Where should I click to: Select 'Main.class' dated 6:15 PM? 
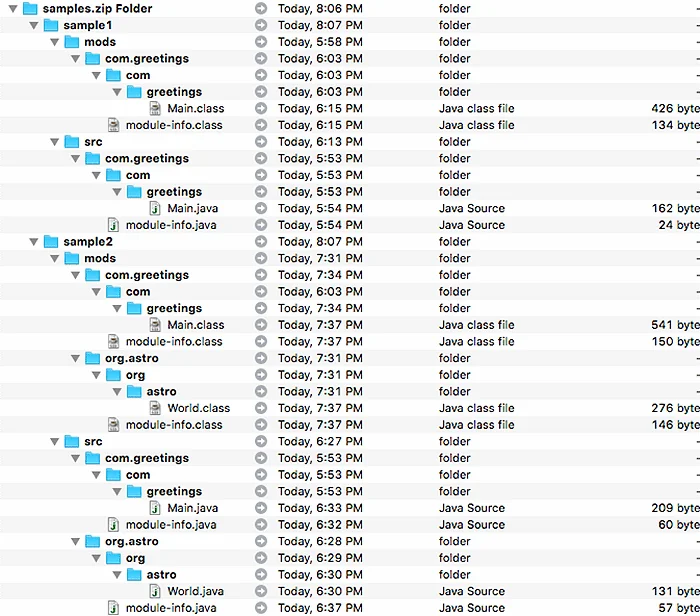(x=196, y=108)
